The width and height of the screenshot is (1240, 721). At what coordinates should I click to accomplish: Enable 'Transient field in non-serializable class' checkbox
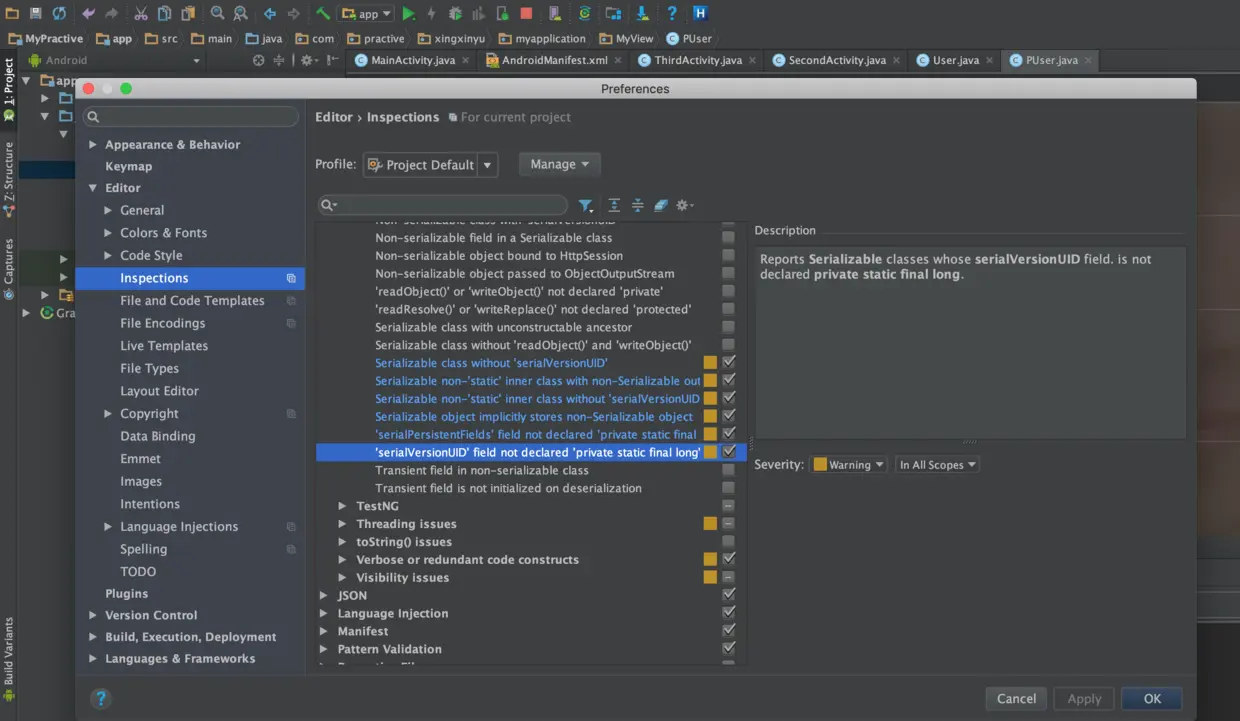(729, 470)
